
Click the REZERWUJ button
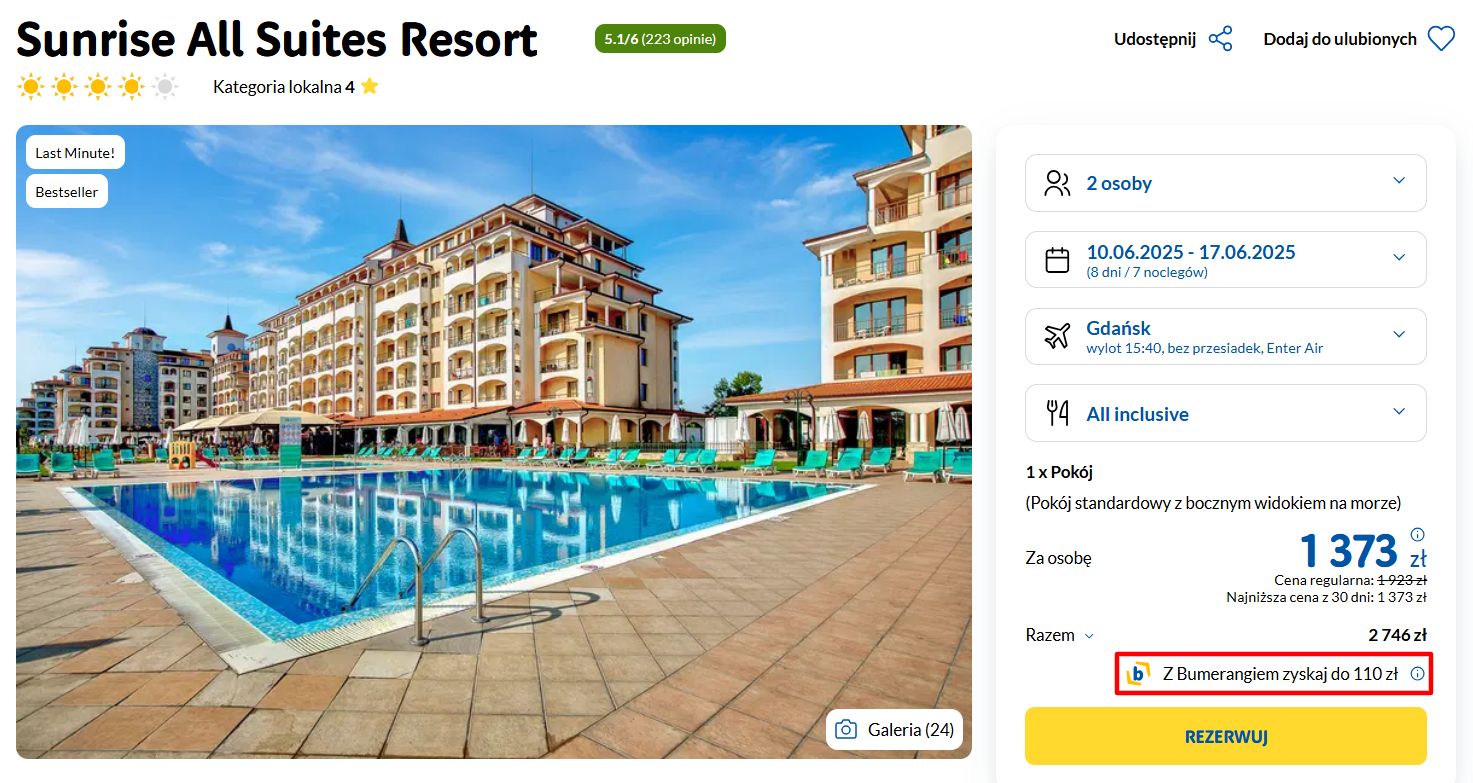click(1226, 737)
